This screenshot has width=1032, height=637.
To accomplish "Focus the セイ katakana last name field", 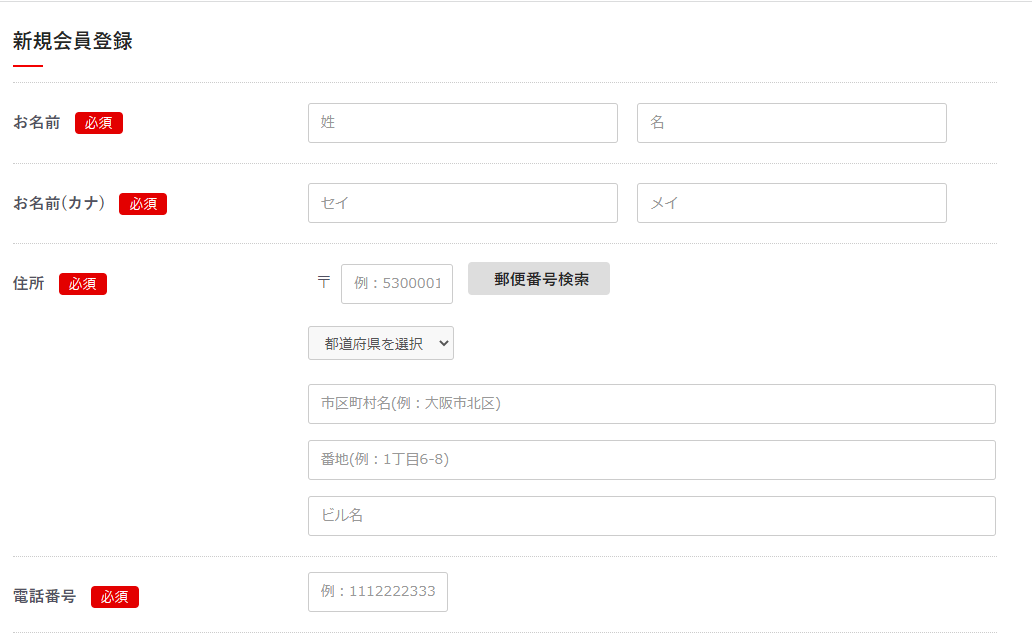I will (x=462, y=203).
